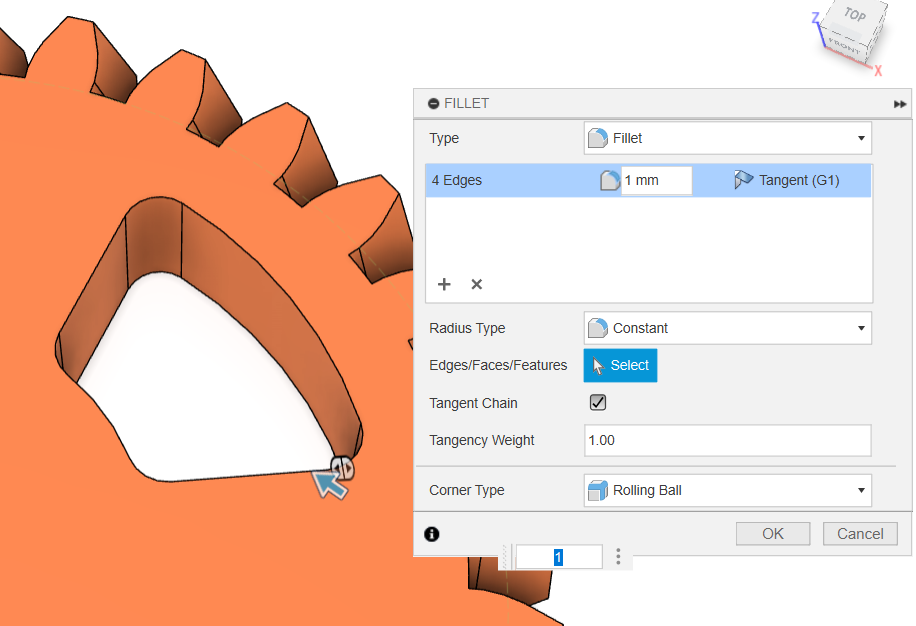
Task: Click the info icon at dialog bottom
Action: [431, 534]
